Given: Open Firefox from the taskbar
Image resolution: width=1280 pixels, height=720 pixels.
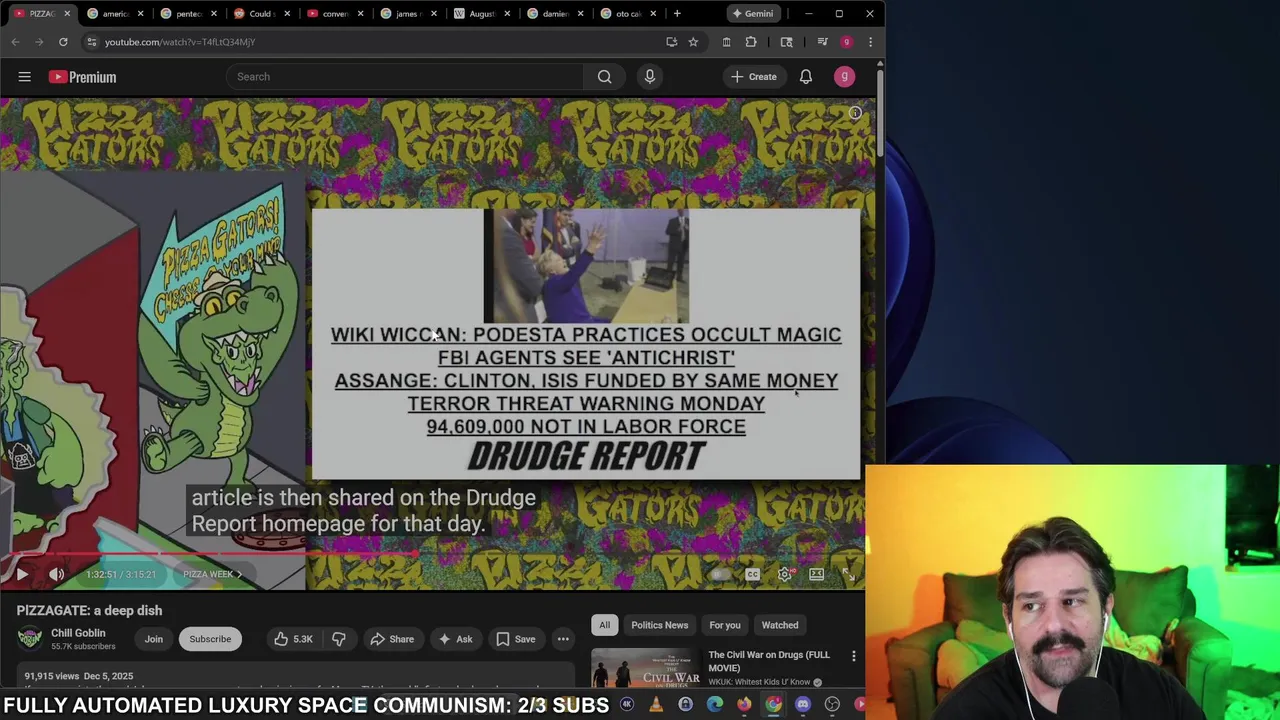Looking at the screenshot, I should tap(744, 705).
